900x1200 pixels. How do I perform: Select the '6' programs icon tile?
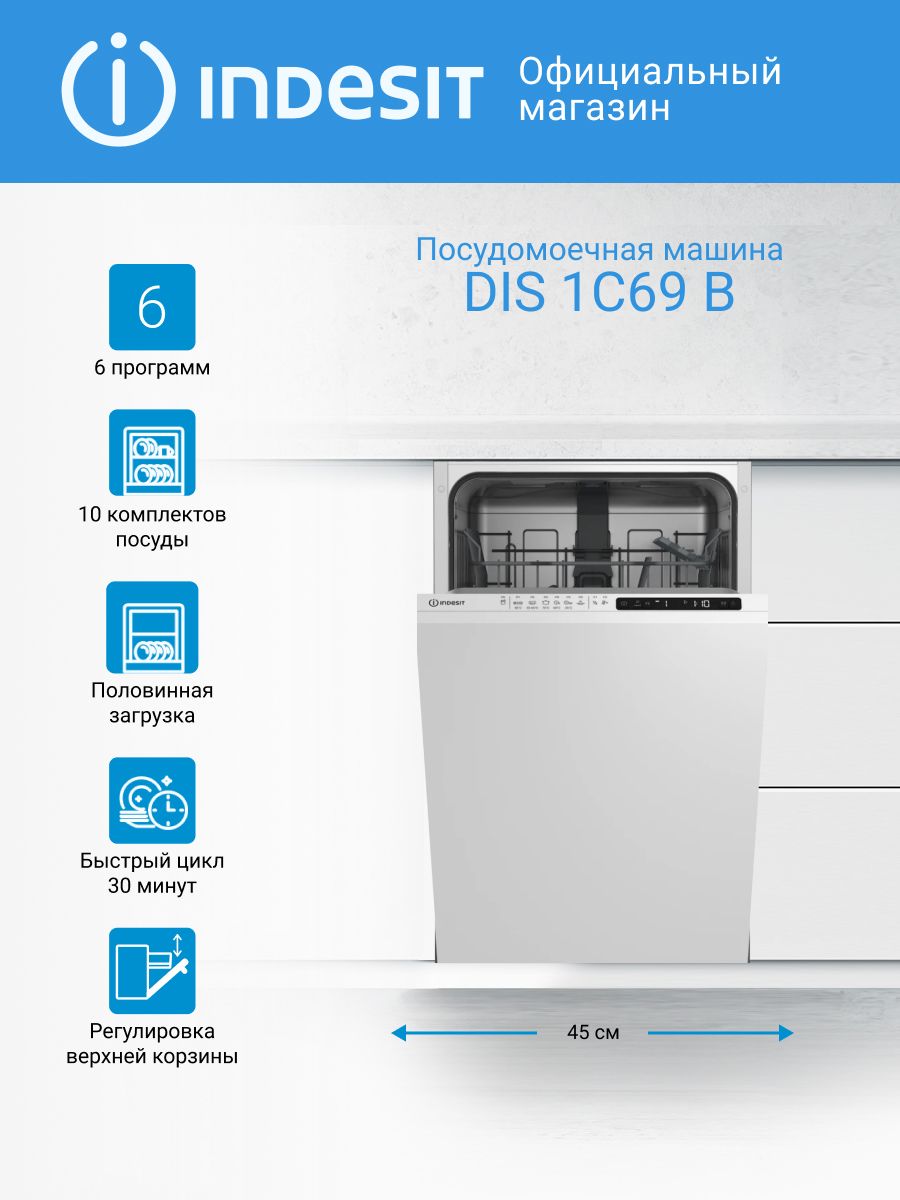pos(152,307)
